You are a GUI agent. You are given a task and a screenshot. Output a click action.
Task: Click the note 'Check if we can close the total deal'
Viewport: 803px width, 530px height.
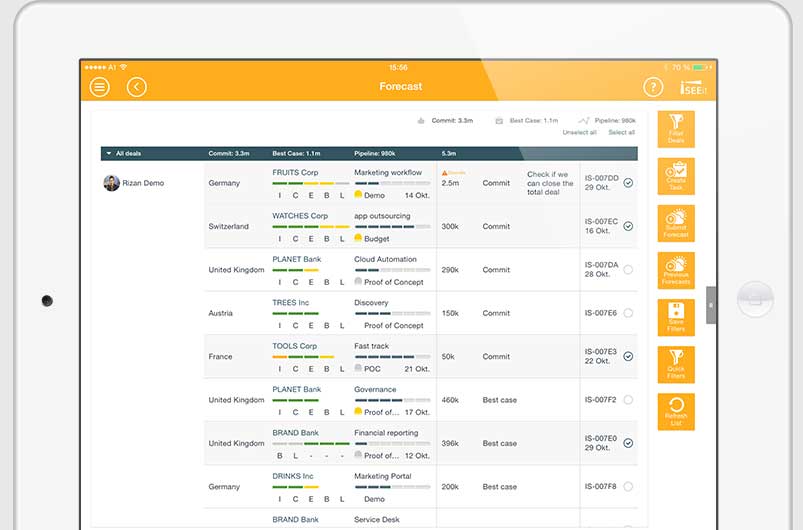(x=551, y=183)
